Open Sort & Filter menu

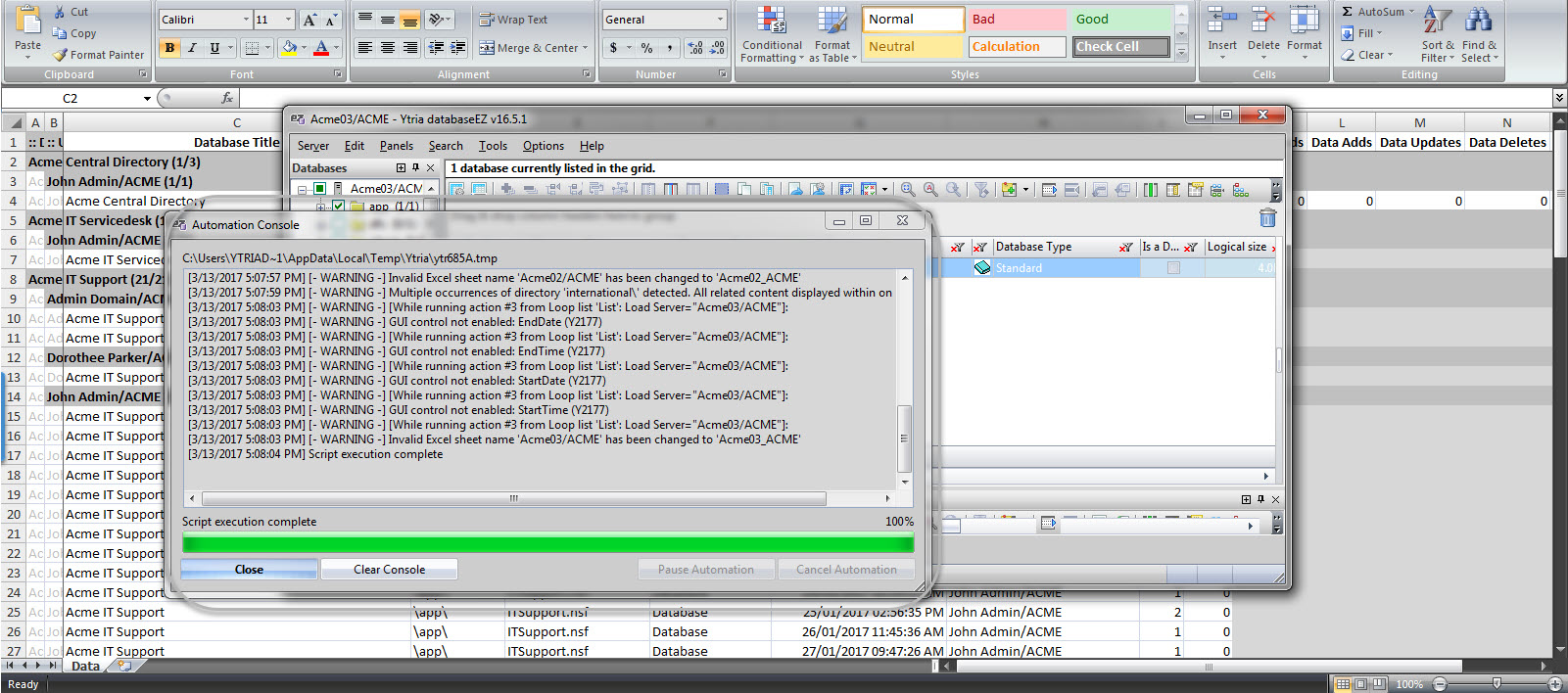click(1437, 35)
